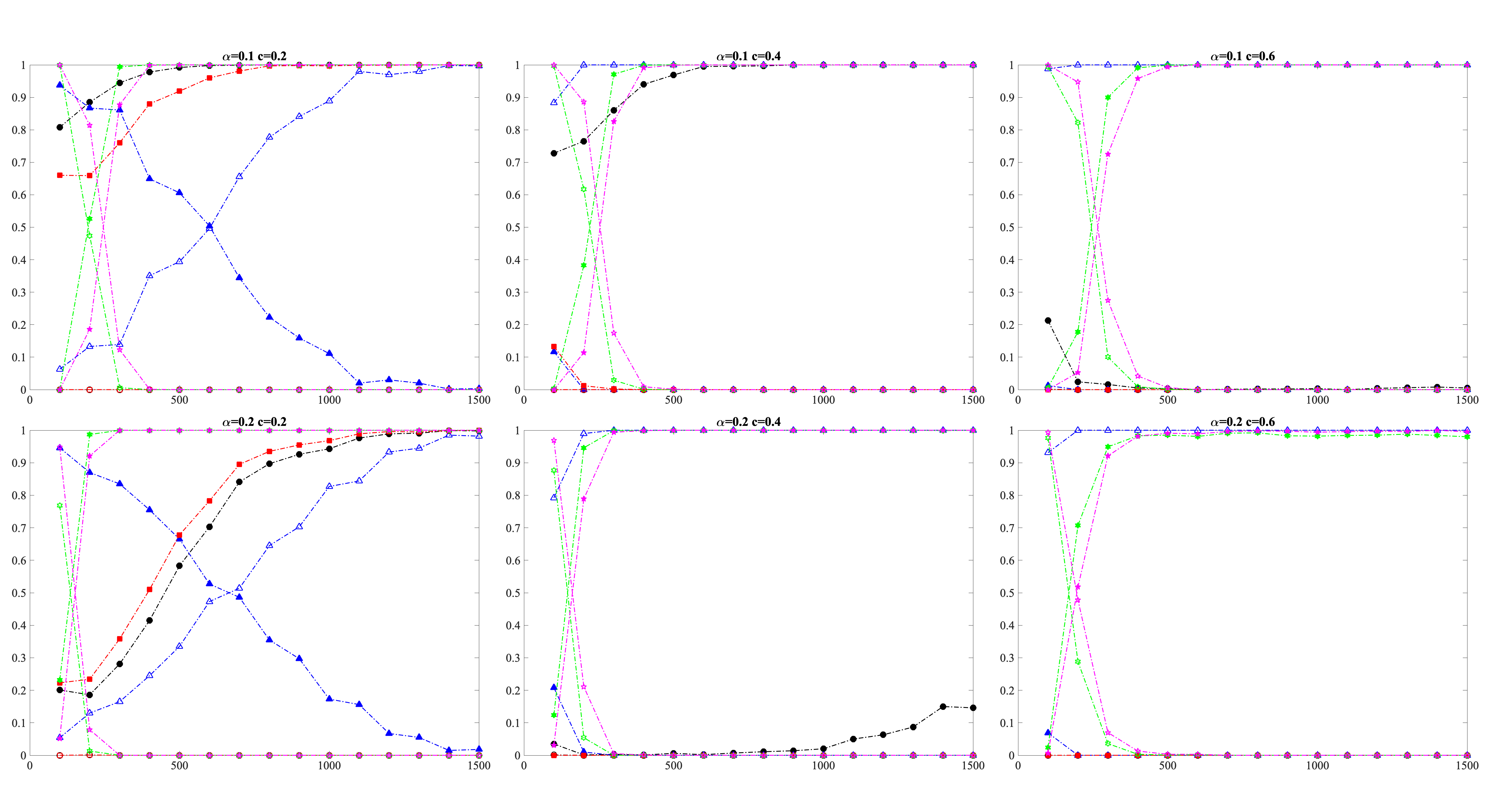Click the title of the α=0.1 c=0.2 plot
This screenshot has height=812, width=1497.
(x=254, y=56)
